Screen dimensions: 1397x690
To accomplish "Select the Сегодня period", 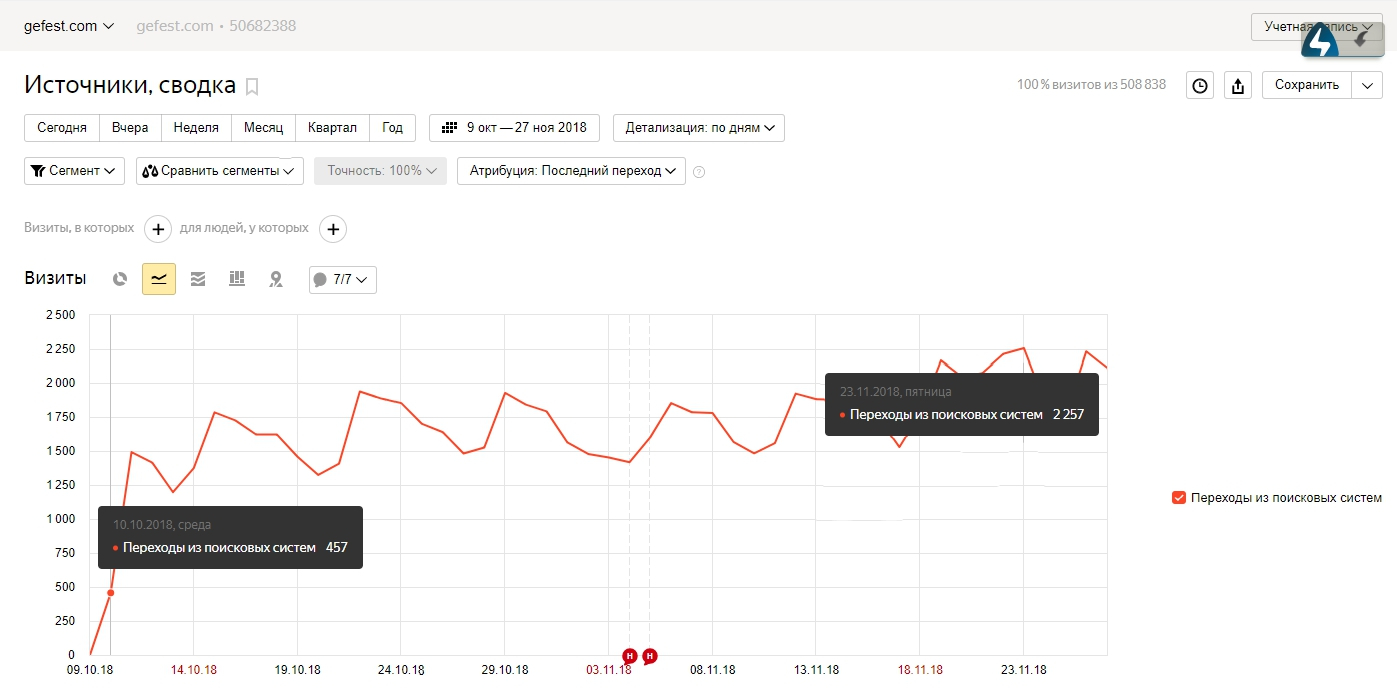I will [62, 128].
